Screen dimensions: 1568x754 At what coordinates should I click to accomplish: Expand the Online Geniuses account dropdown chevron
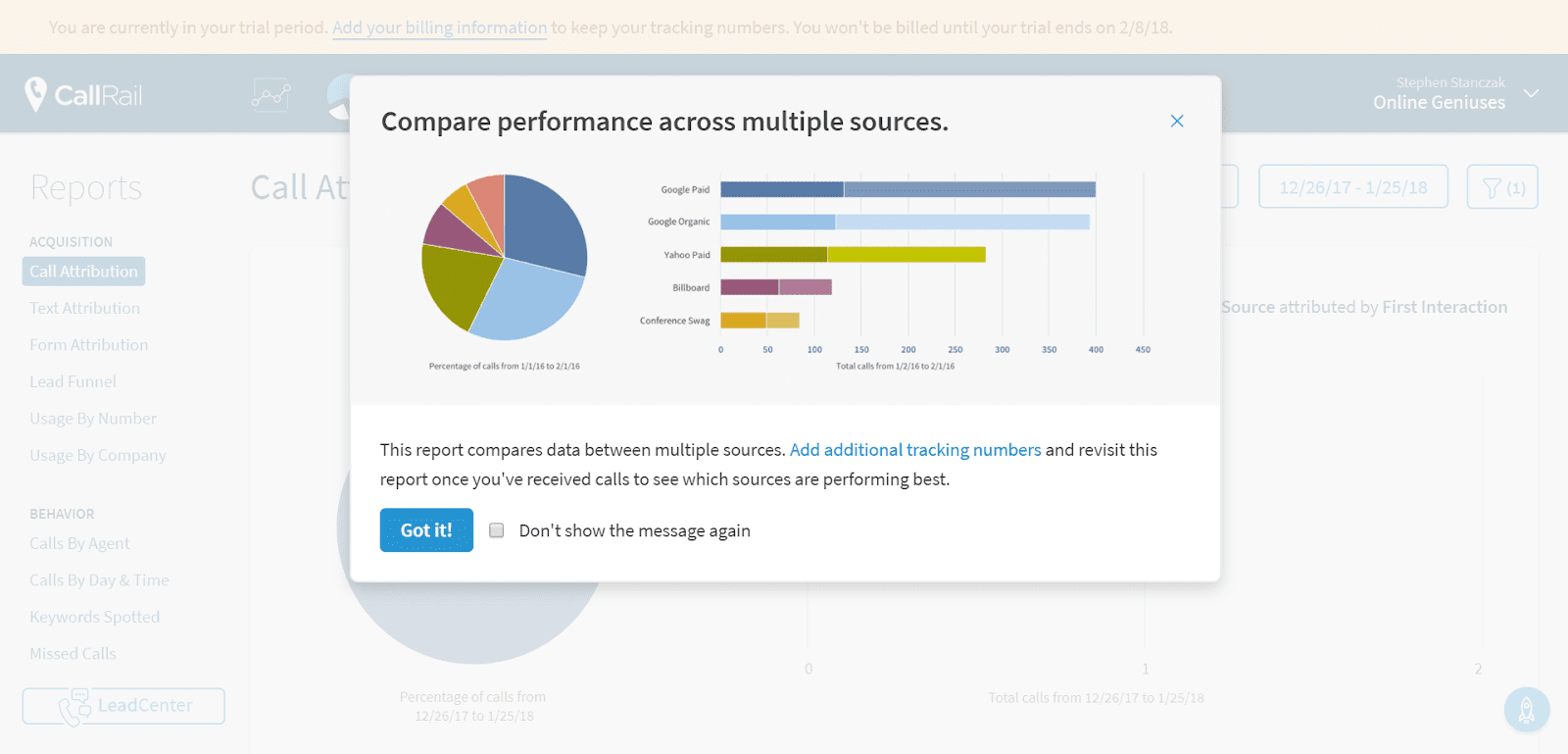tap(1531, 94)
